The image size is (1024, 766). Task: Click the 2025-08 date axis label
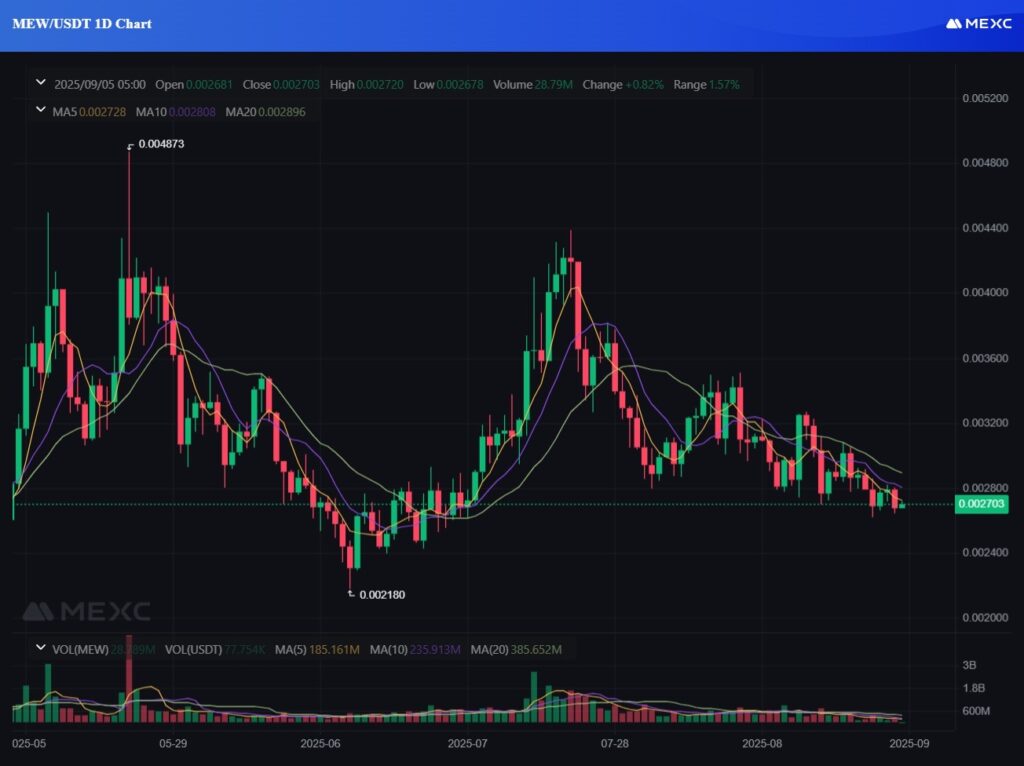pos(762,743)
